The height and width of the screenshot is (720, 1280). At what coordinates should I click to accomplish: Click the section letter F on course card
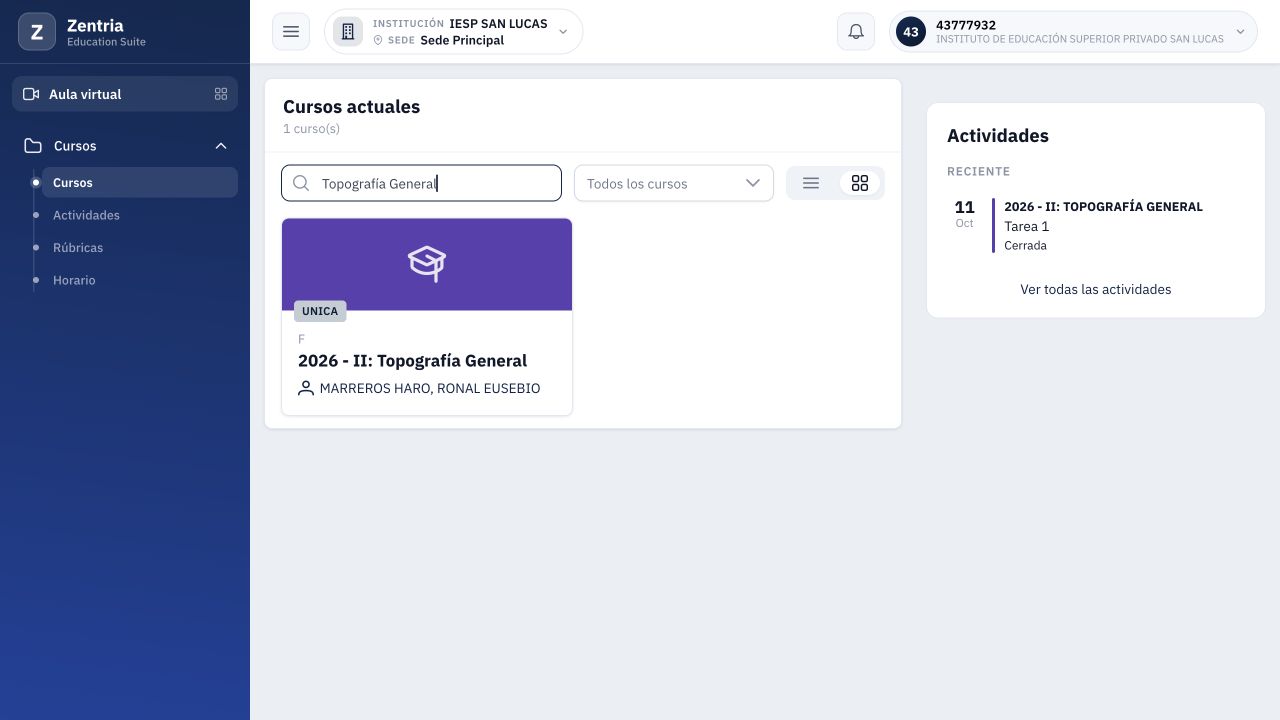click(x=301, y=339)
